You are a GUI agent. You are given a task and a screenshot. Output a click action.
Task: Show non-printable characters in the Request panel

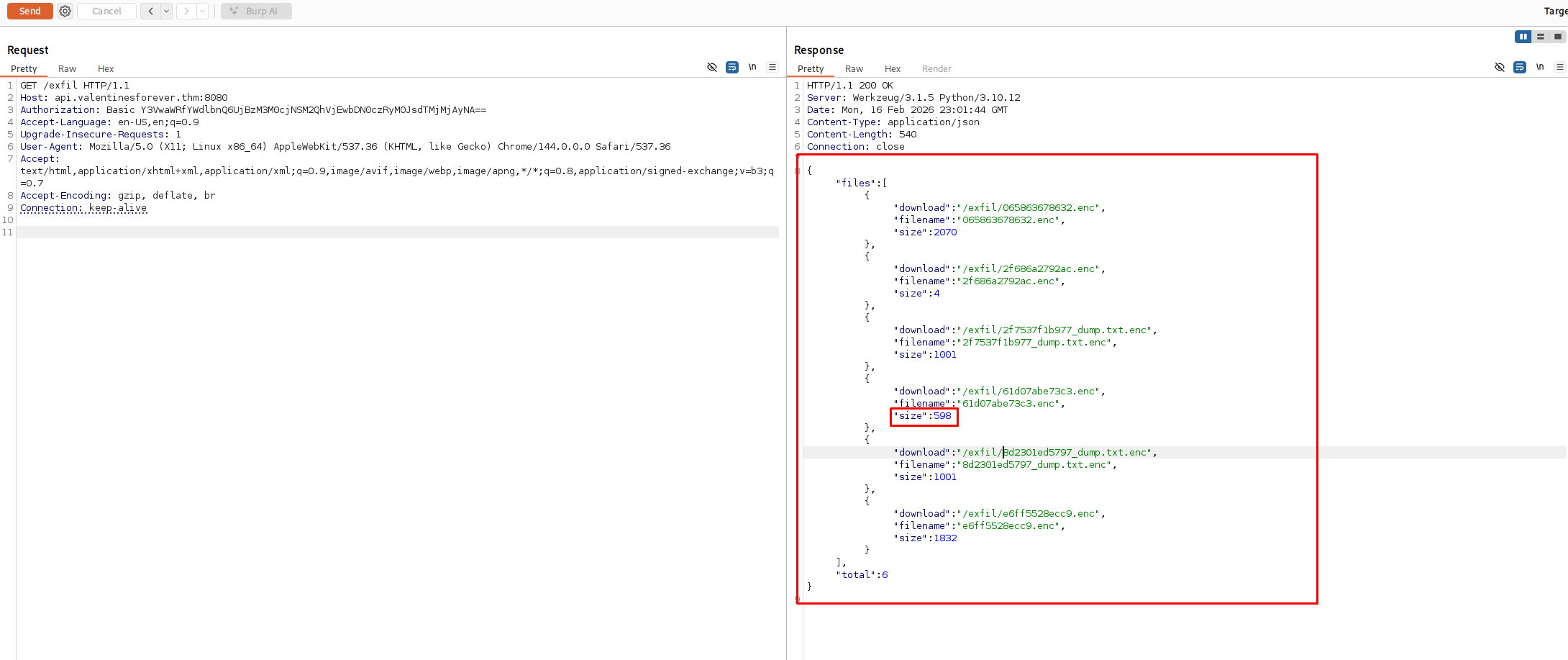click(711, 67)
